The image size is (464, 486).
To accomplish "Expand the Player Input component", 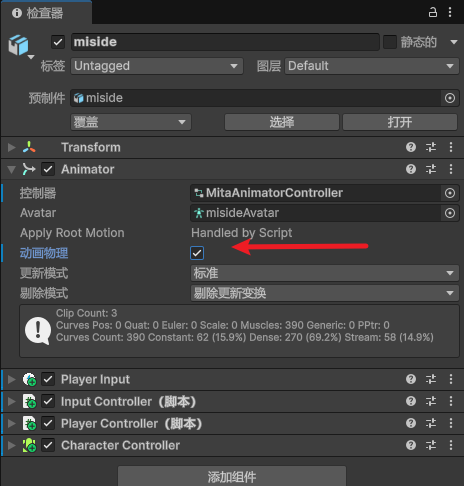I will click(12, 379).
